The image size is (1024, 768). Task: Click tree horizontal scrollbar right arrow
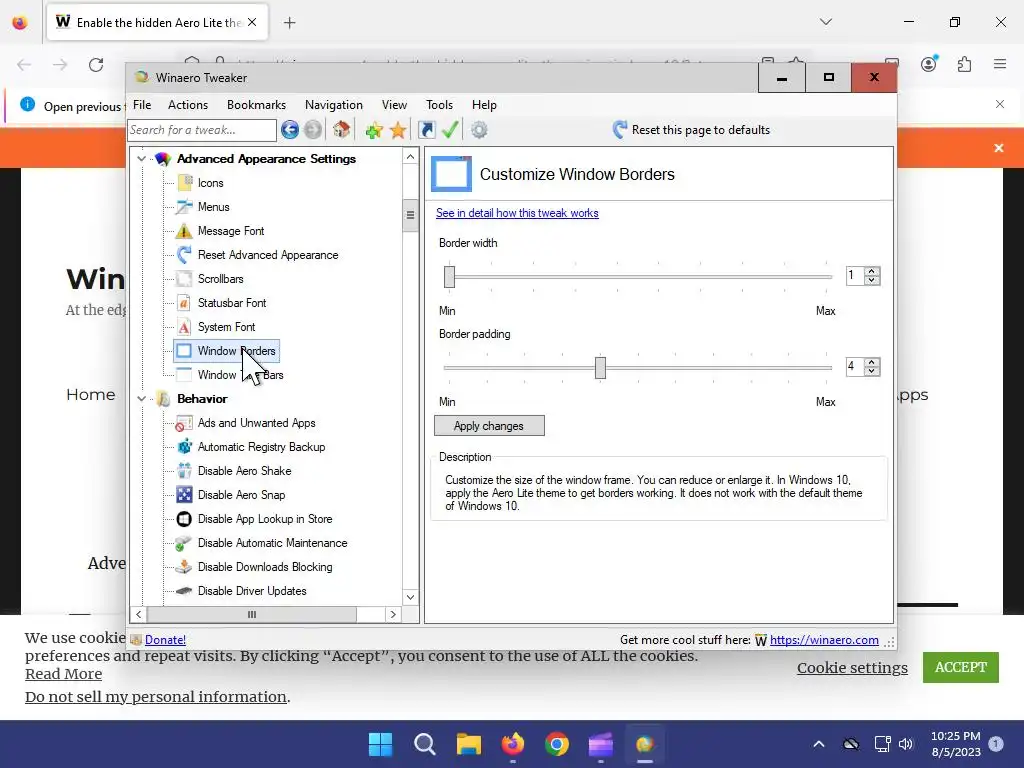(393, 615)
